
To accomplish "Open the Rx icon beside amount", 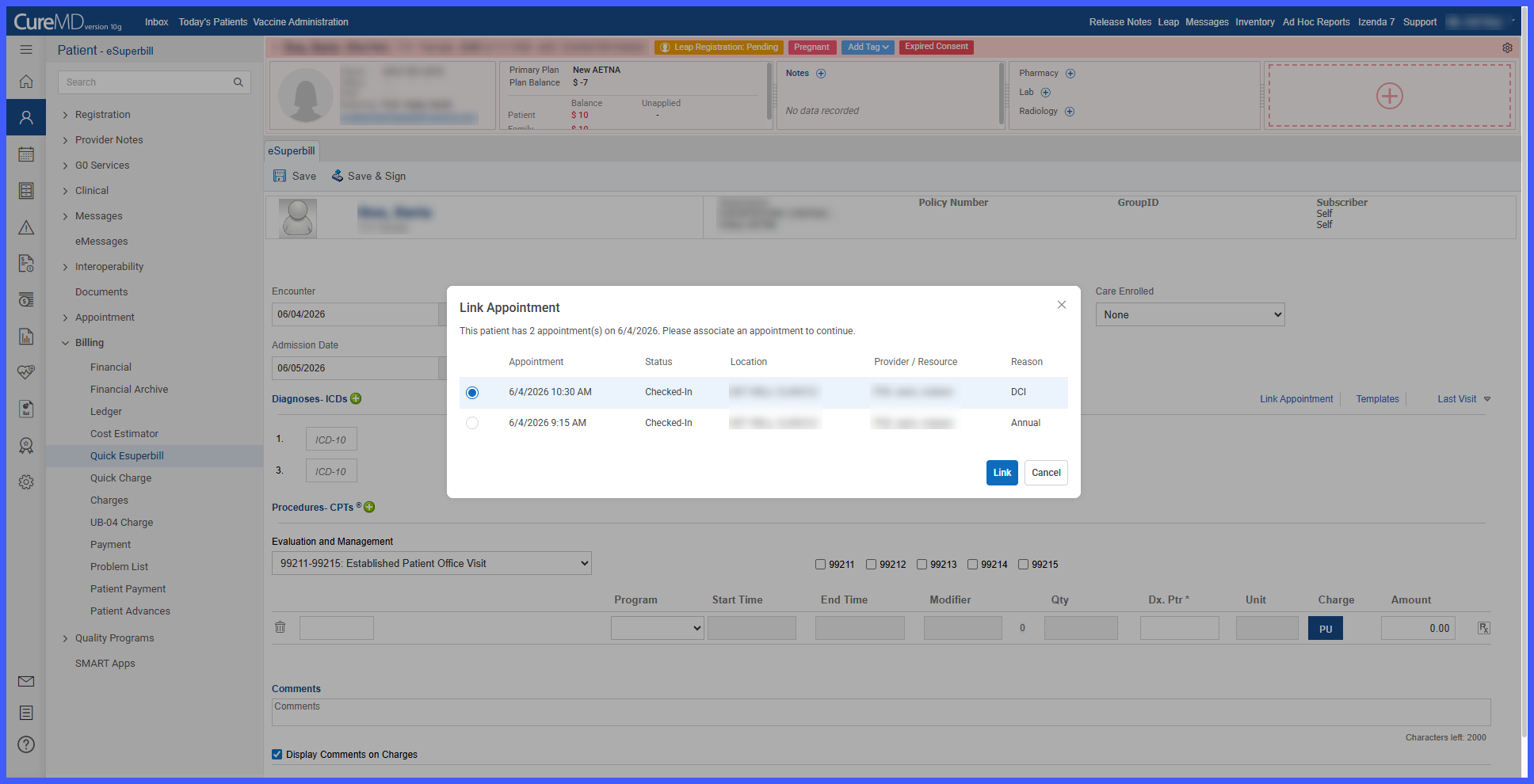I will [x=1484, y=628].
